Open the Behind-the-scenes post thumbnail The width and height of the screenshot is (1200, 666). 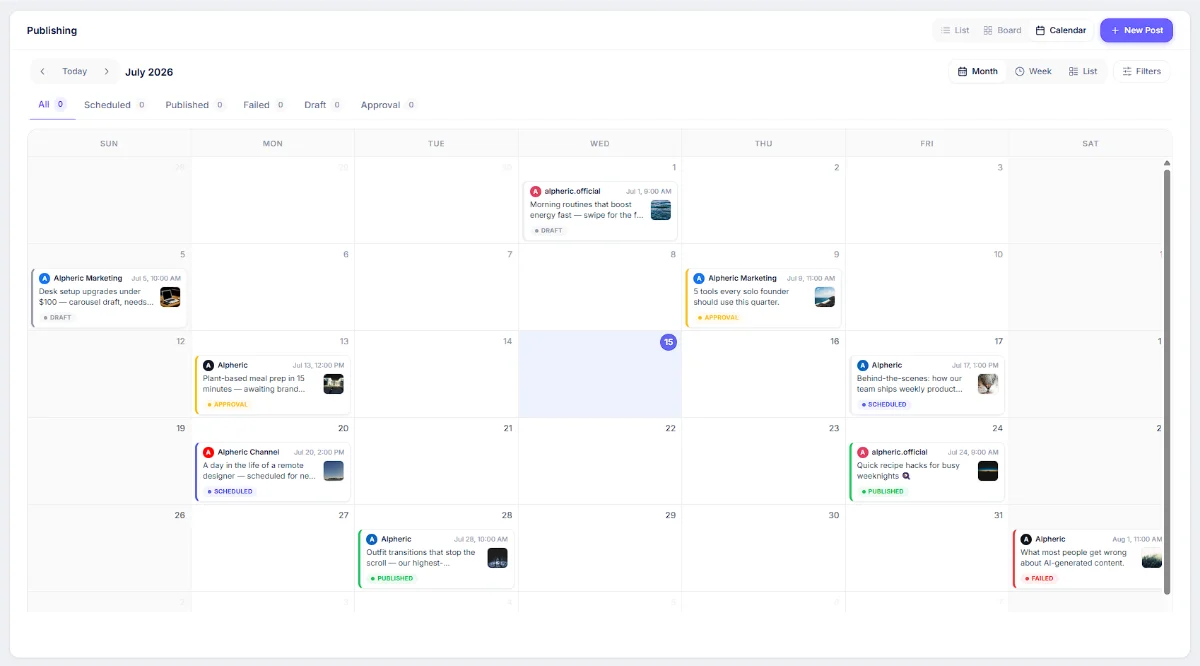click(988, 384)
